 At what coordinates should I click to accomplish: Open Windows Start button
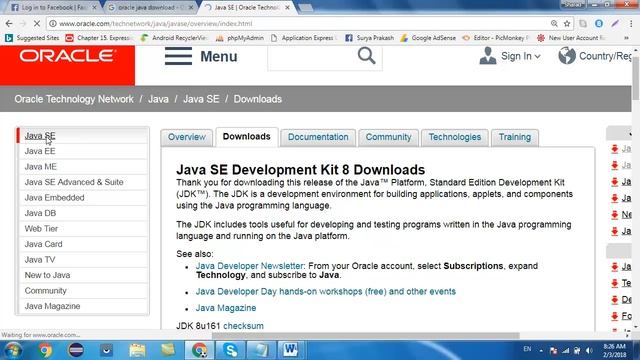[13, 350]
